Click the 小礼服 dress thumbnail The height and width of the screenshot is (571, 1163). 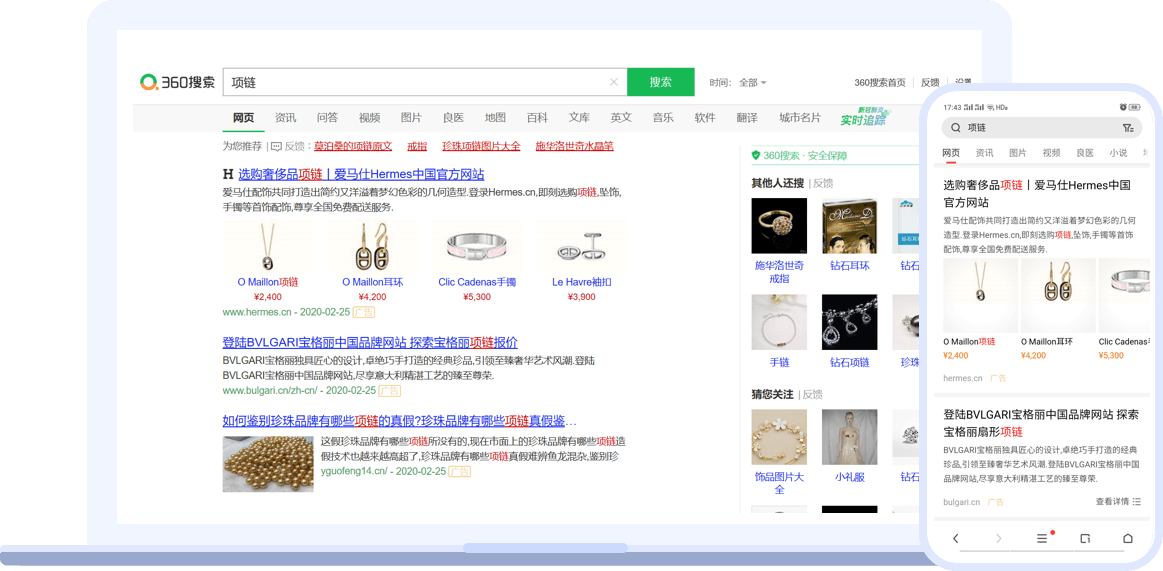click(850, 437)
